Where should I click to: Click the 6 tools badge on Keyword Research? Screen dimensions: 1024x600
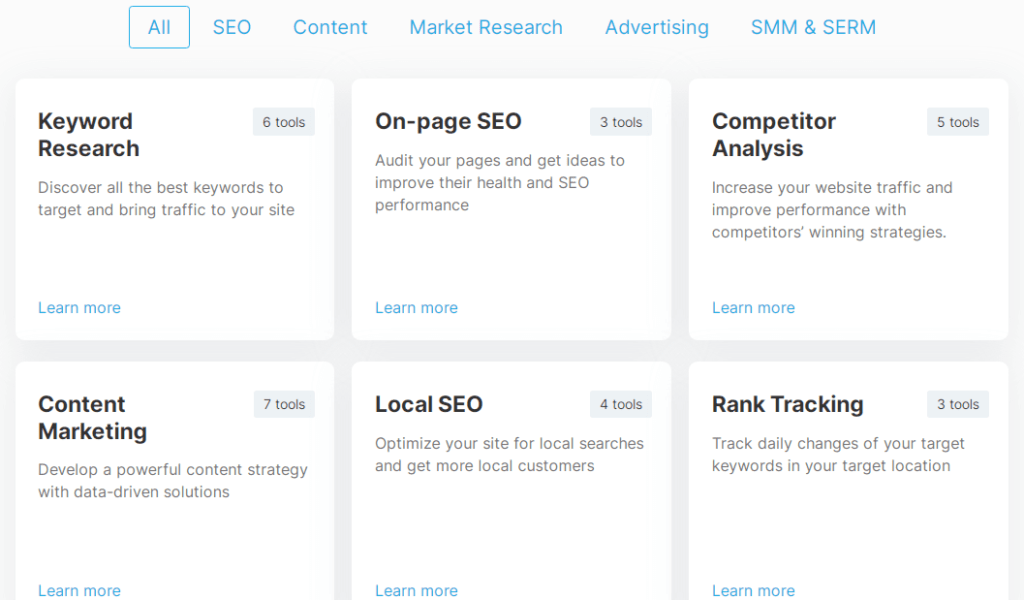[283, 121]
